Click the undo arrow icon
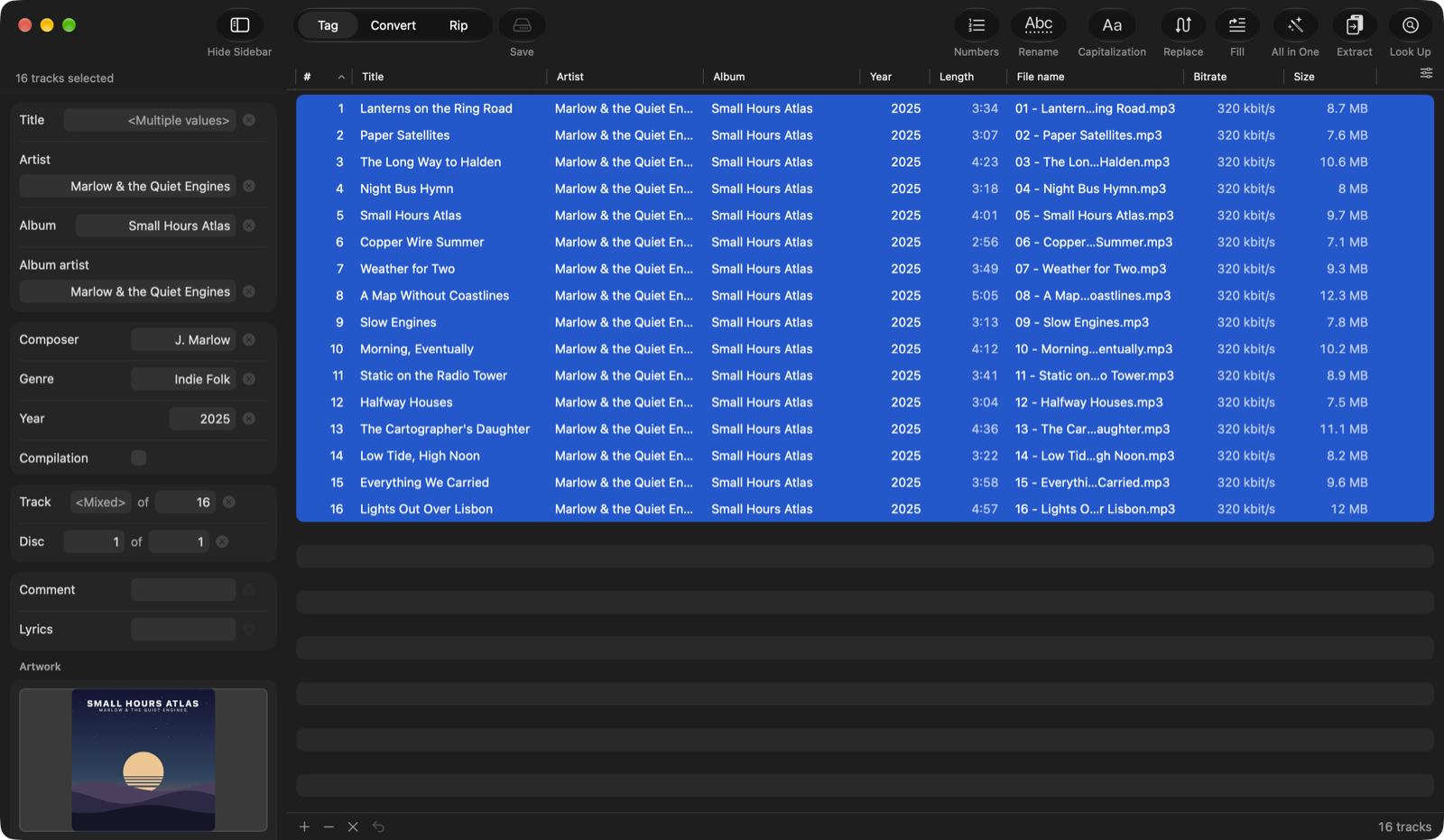Viewport: 1444px width, 840px height. tap(378, 826)
